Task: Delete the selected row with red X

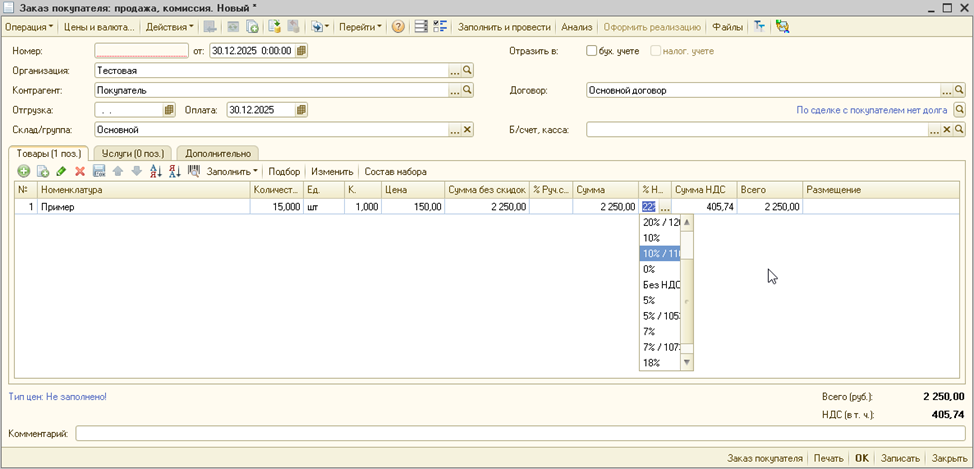Action: (x=80, y=172)
